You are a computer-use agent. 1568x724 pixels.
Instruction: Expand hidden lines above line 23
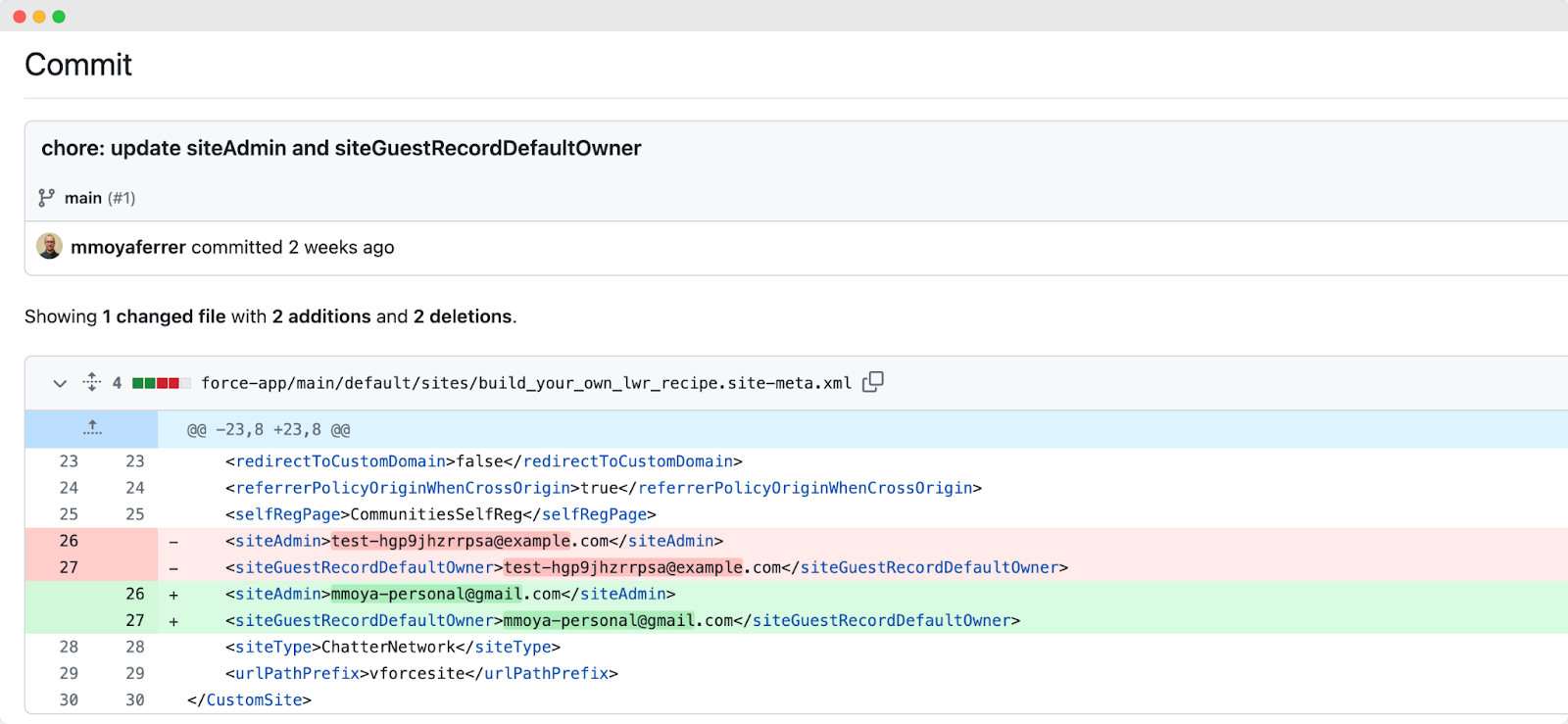coord(92,429)
